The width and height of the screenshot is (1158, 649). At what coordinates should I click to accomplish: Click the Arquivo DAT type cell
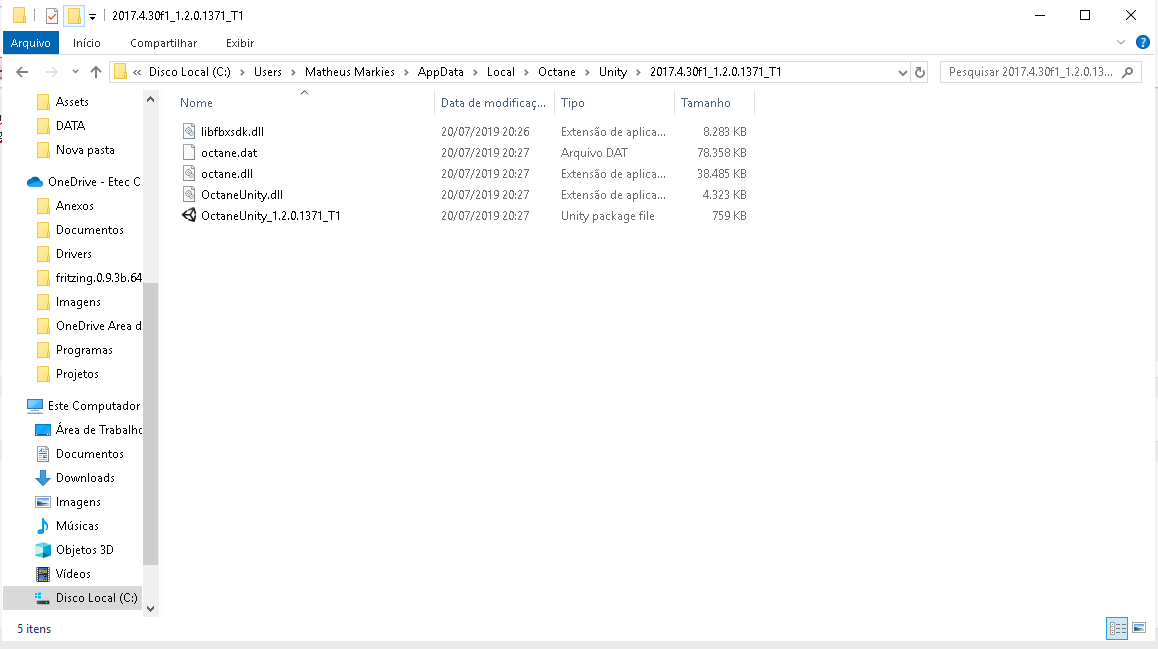[594, 153]
